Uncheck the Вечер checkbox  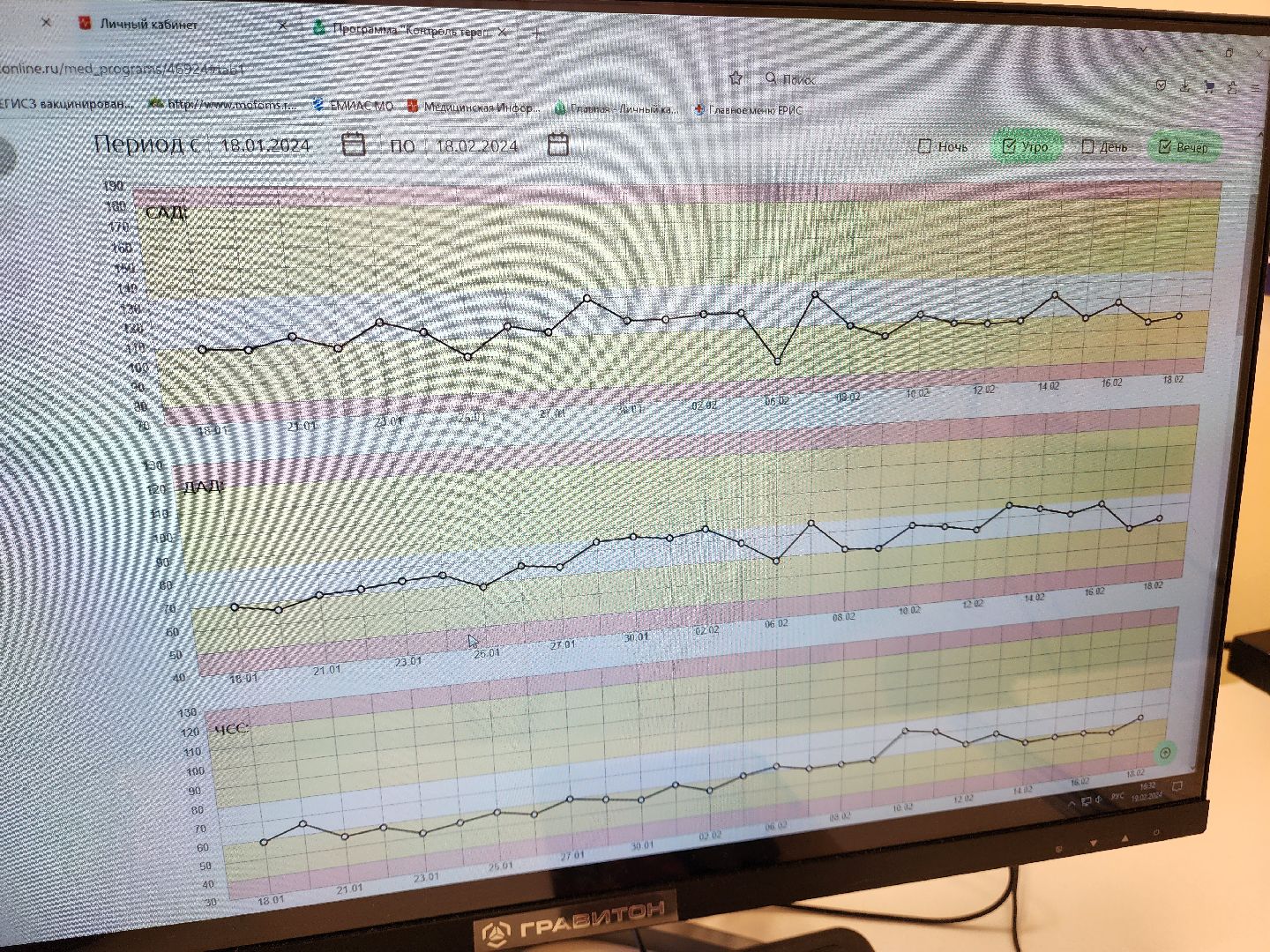(1164, 147)
